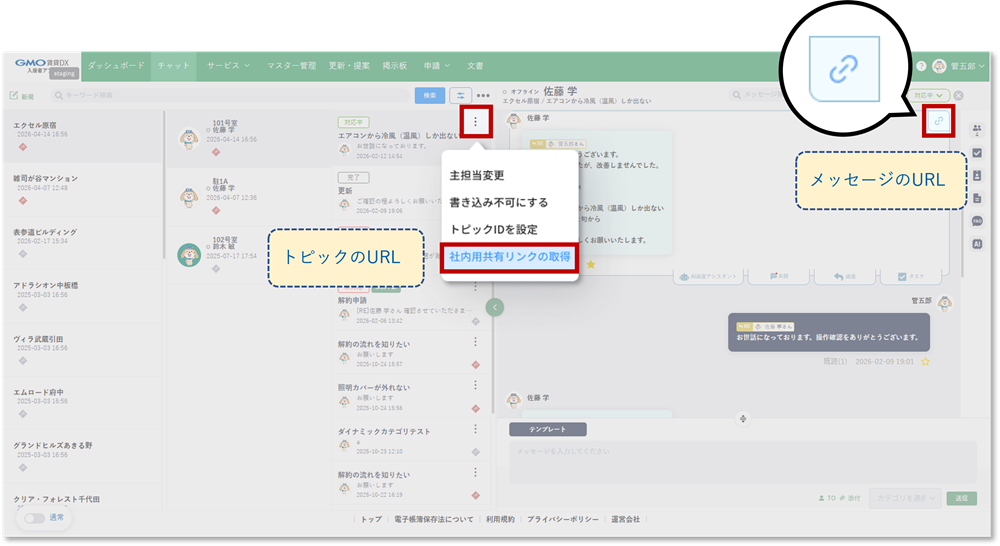
Task: Expand the サービス dropdown menu
Action: 228,66
